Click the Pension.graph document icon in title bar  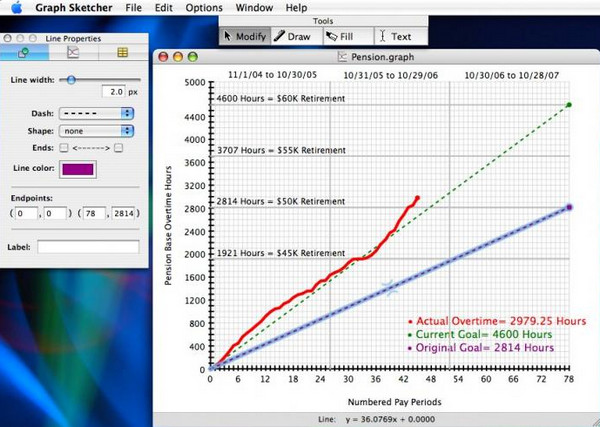point(342,57)
